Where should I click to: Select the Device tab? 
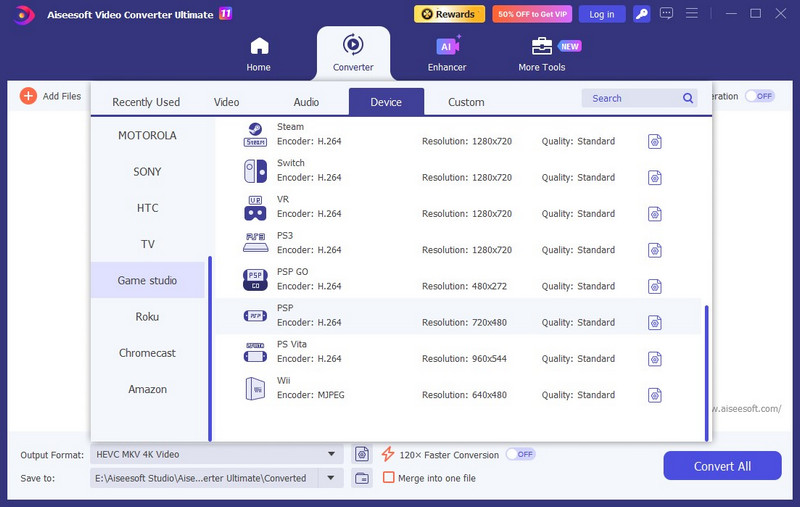(386, 102)
